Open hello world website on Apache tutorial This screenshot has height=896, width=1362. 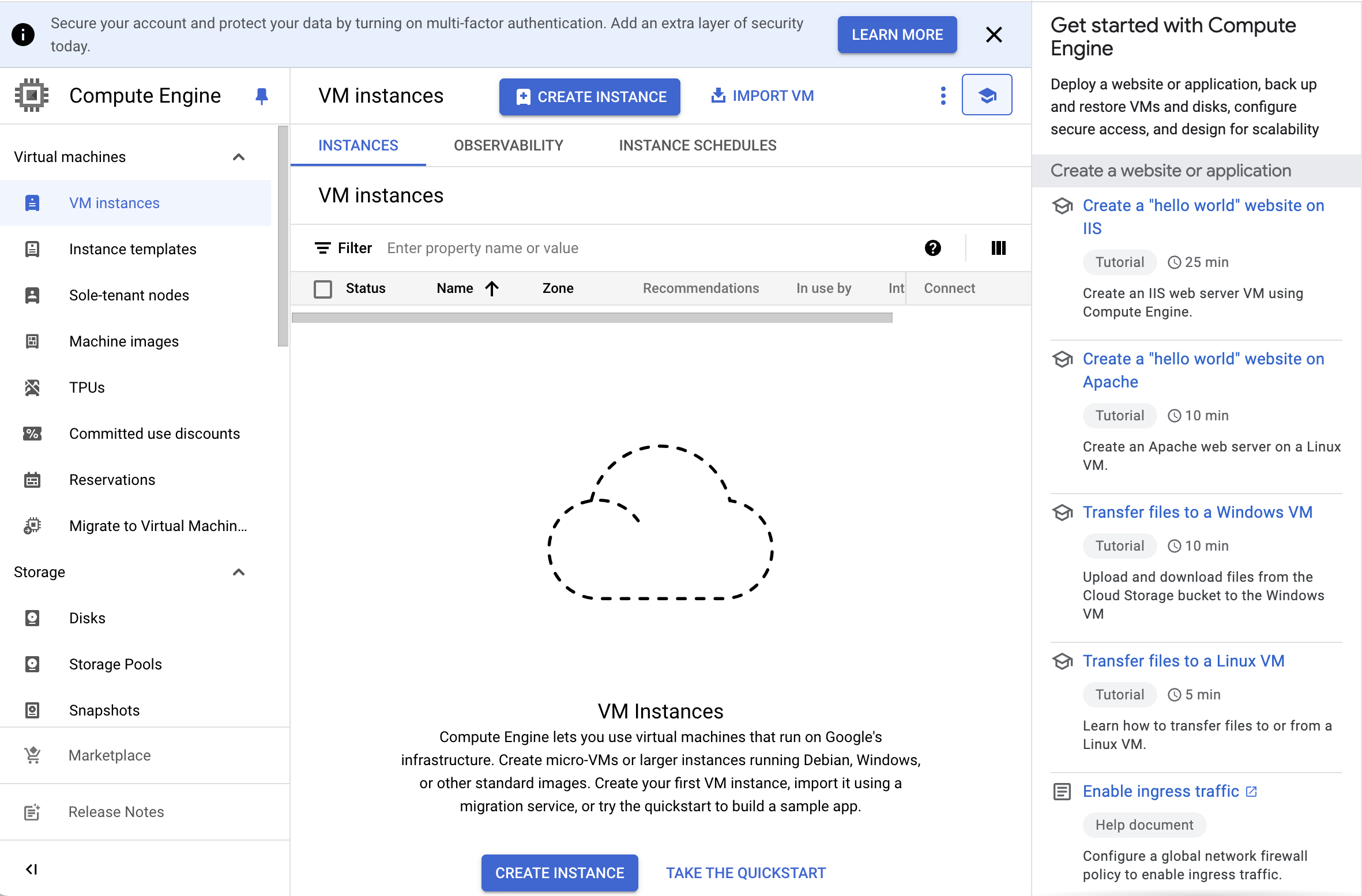click(1203, 370)
